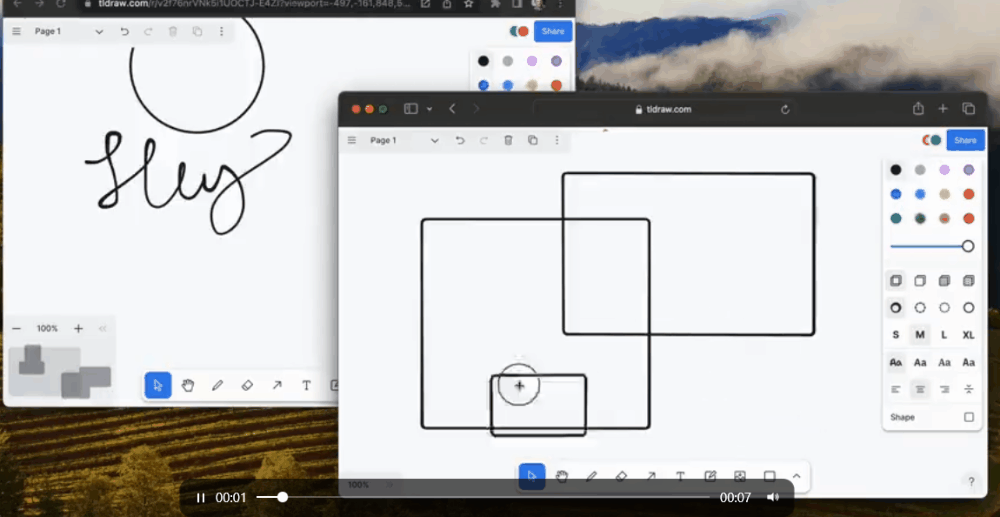Open the three-dot more menu in back window
Image resolution: width=1000 pixels, height=517 pixels.
tap(221, 31)
